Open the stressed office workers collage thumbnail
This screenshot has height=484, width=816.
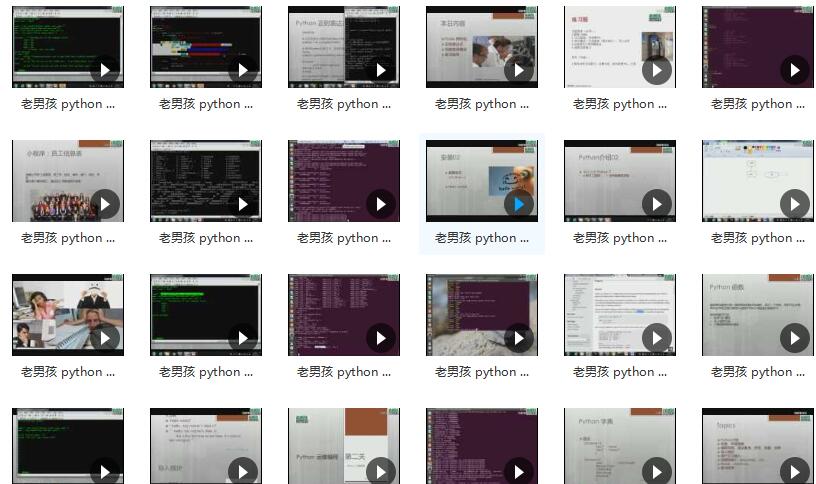point(68,315)
